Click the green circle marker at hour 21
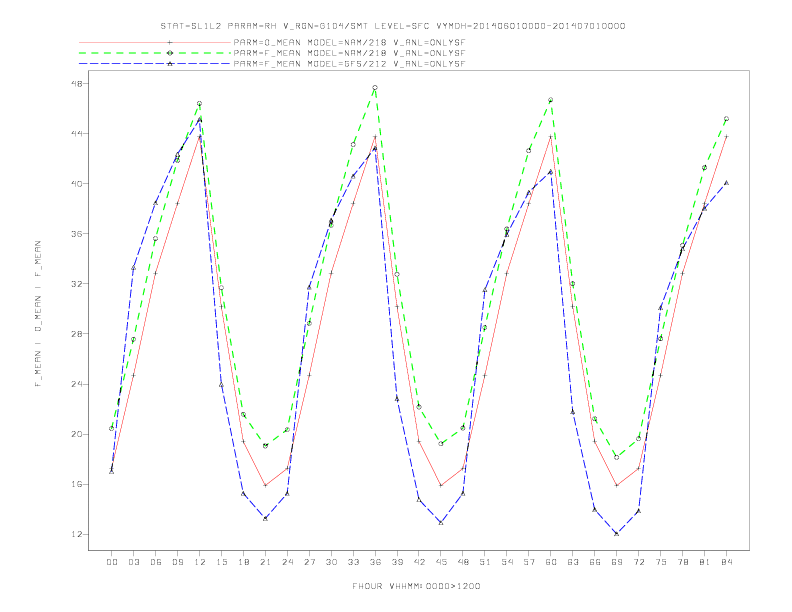Viewport: 792px width, 612px height. pos(265,446)
